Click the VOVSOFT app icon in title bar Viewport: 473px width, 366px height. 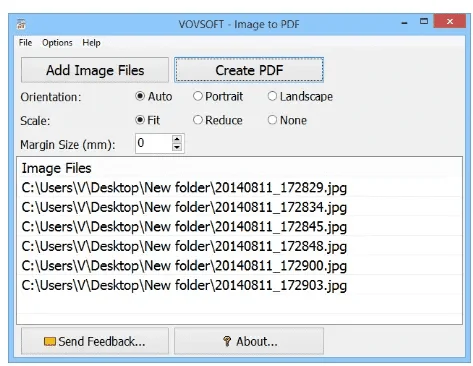tap(21, 24)
